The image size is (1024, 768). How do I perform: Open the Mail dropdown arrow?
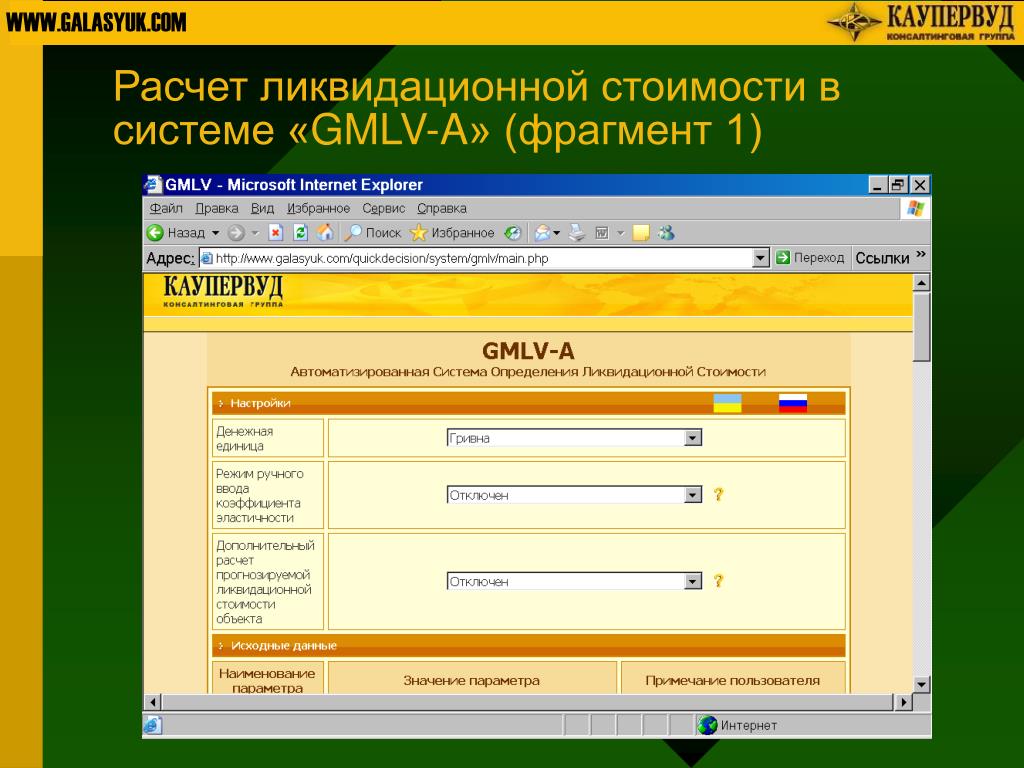point(556,232)
